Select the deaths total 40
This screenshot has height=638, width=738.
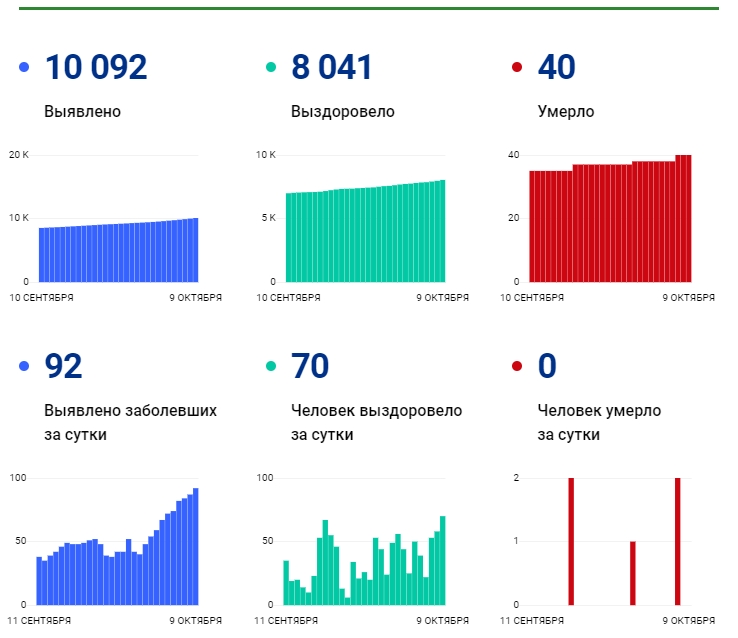[x=556, y=67]
